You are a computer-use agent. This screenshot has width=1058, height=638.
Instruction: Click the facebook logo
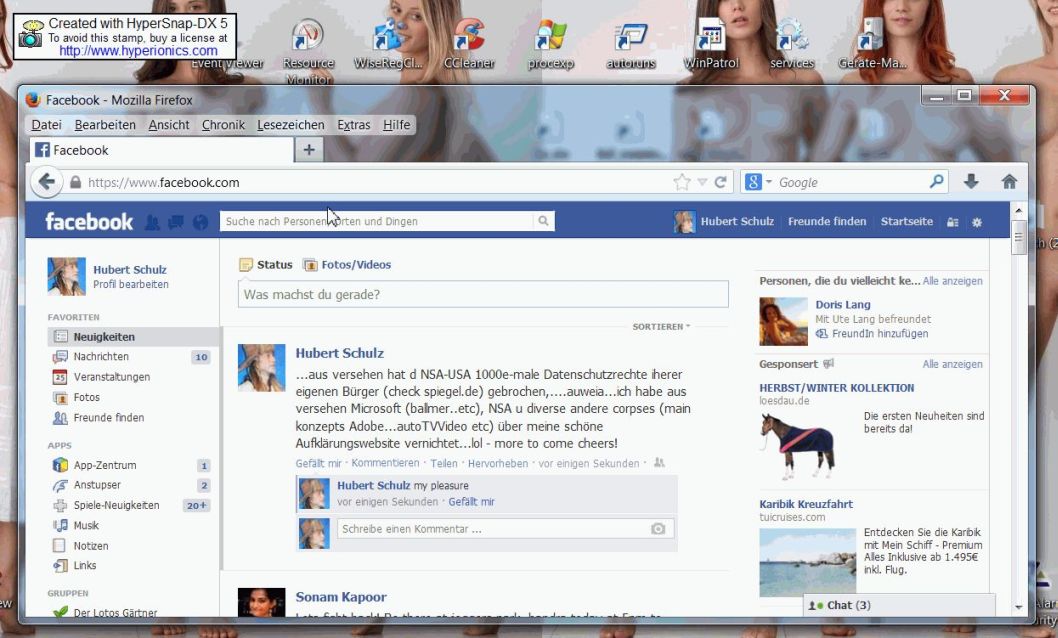click(89, 222)
